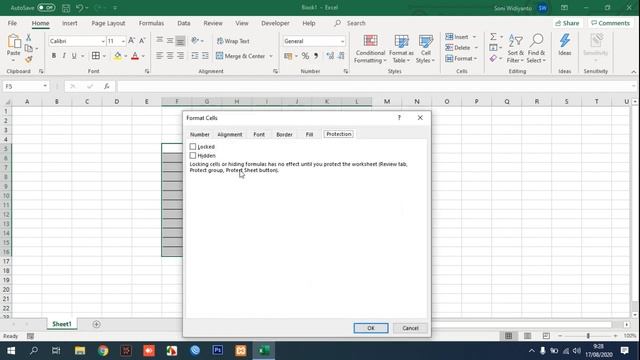Click the AutoSum sigma icon

(493, 37)
